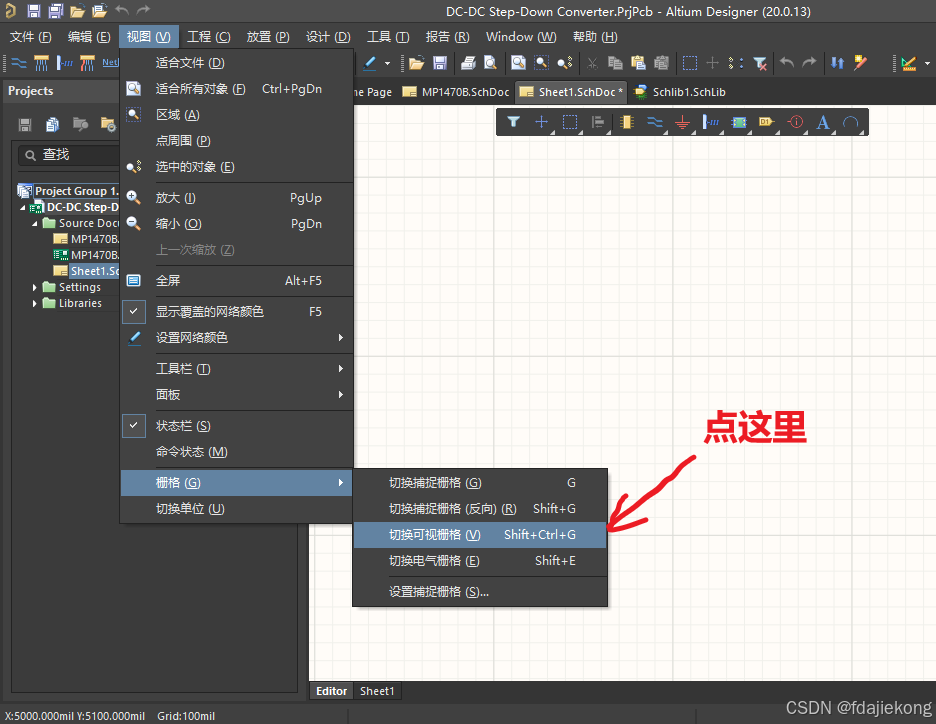
Task: Toggle 状态栏 (S) checked item
Action: pyautogui.click(x=237, y=426)
